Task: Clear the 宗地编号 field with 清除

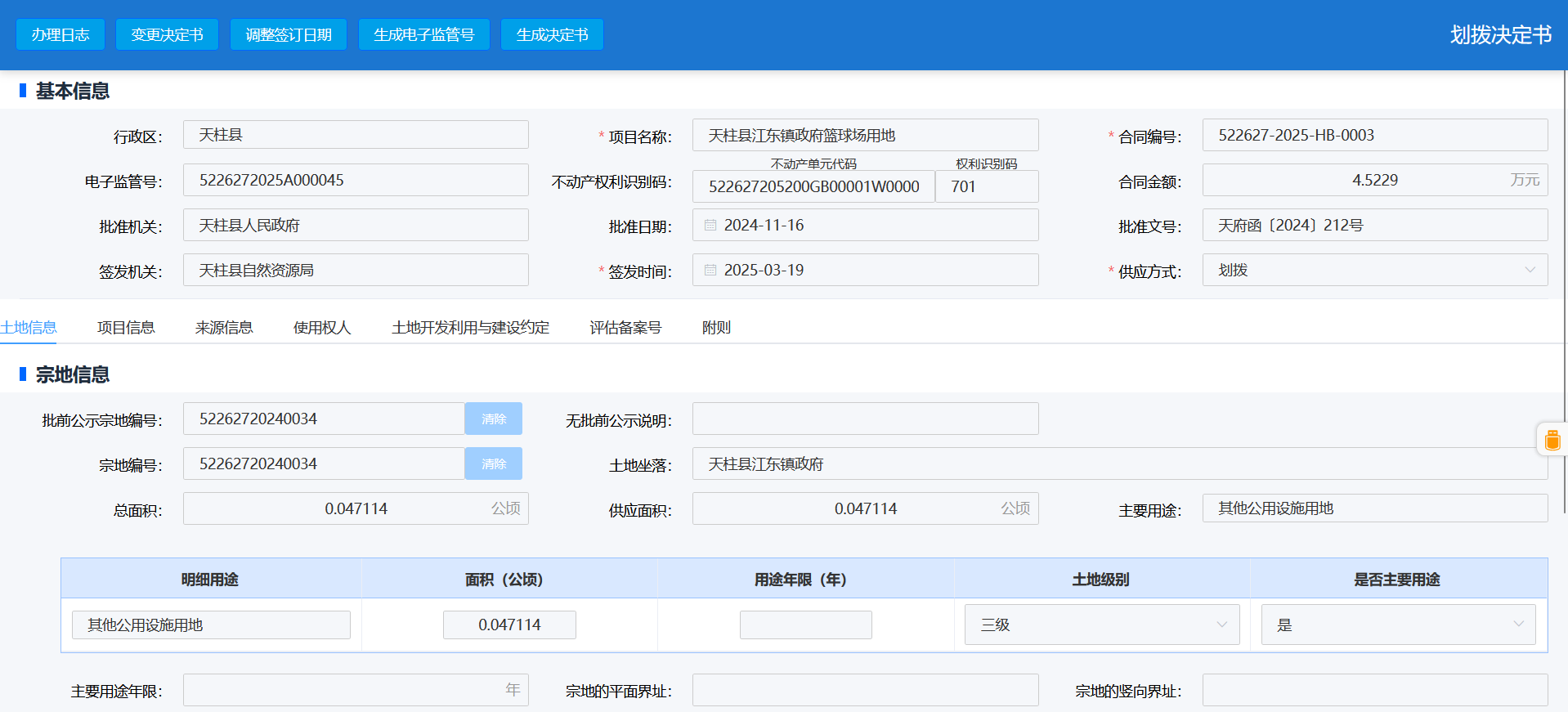Action: 494,463
